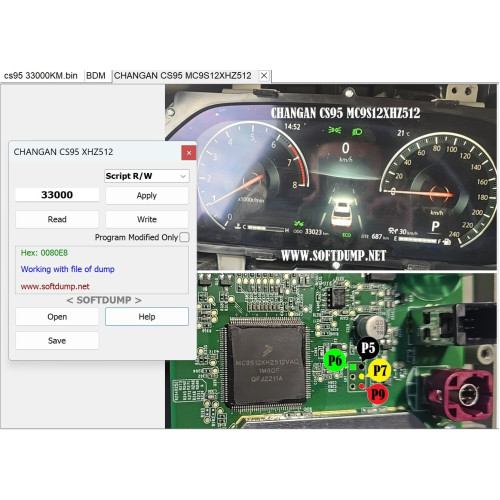Image resolution: width=500 pixels, height=500 pixels.
Task: Enable Program Modified Only checkbox
Action: click(184, 237)
